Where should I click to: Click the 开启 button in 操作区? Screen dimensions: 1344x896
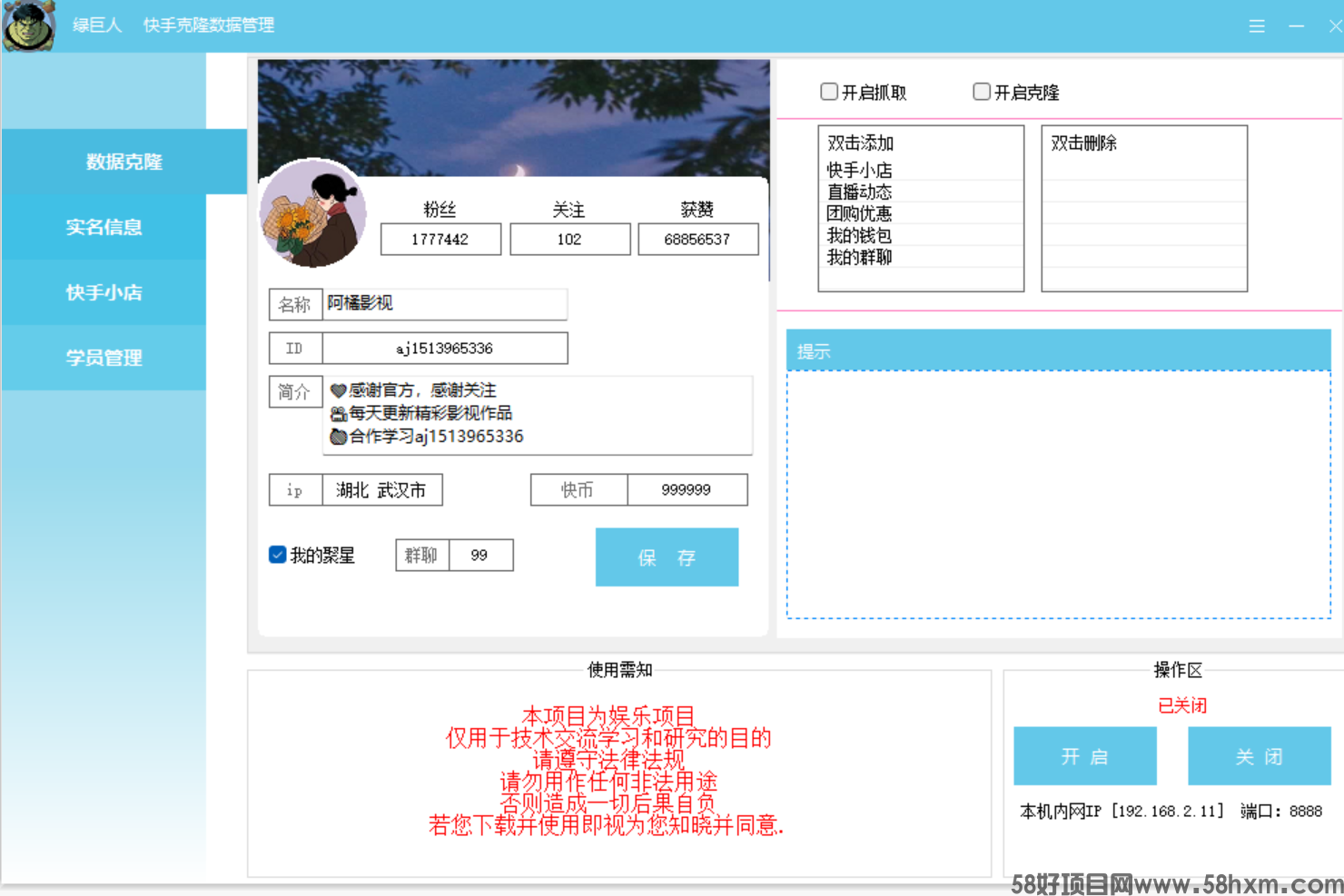coord(1085,756)
